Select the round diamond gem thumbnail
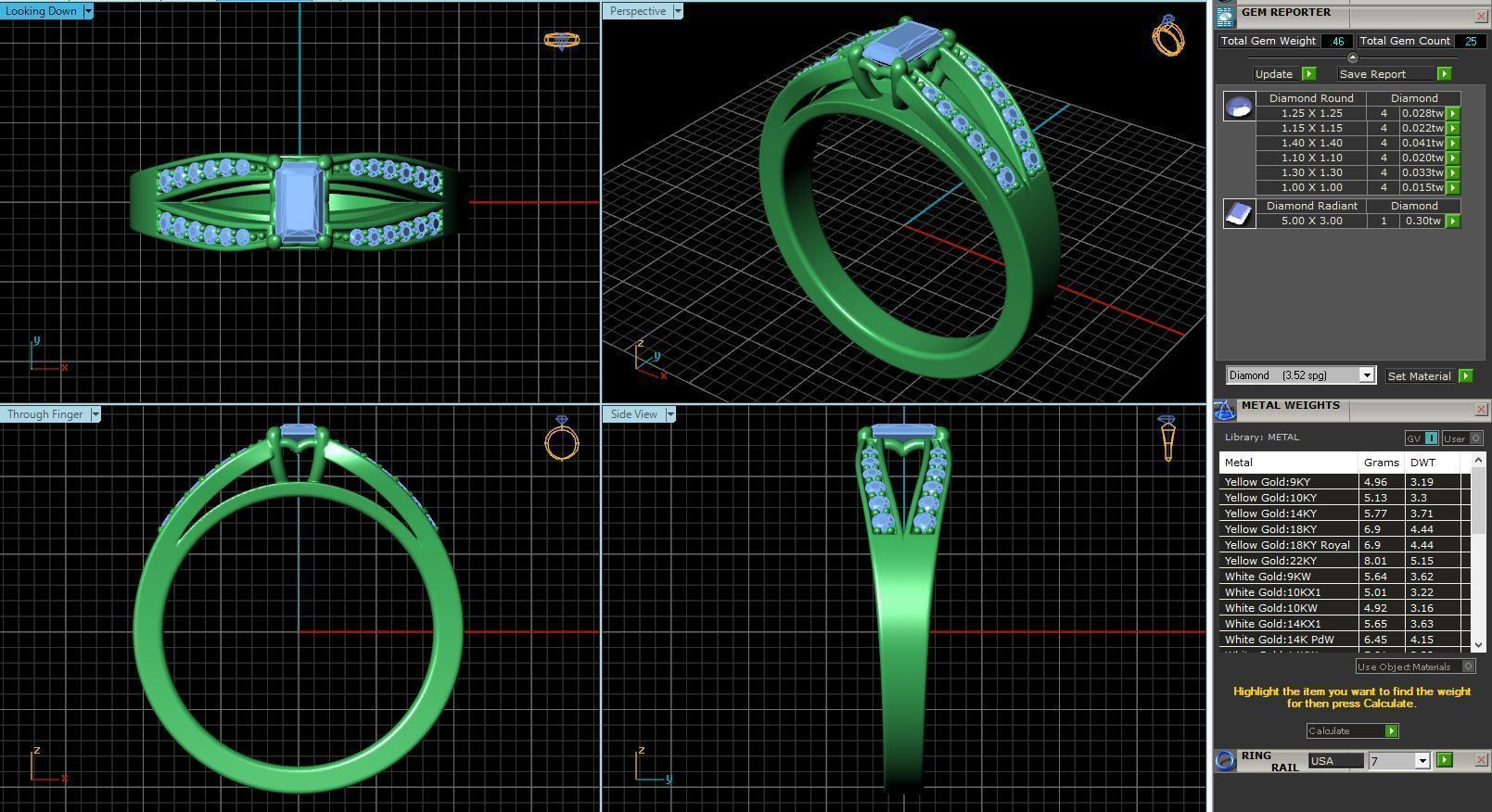Screen dimensions: 1492x812 point(1239,107)
